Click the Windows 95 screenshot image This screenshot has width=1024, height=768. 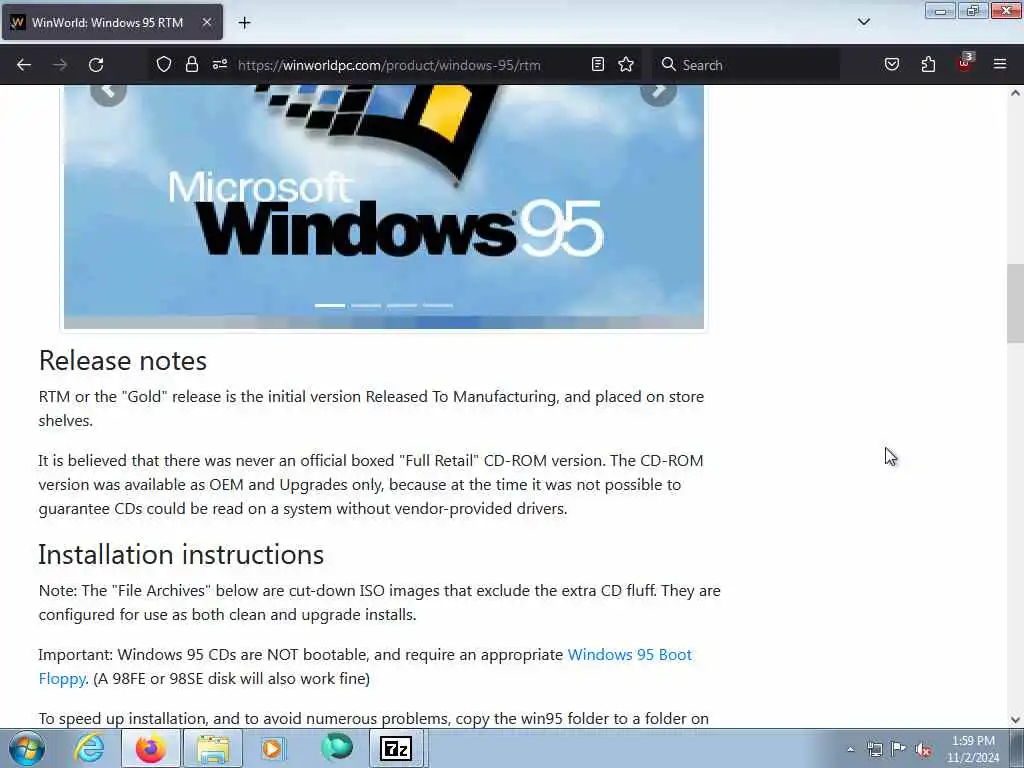[384, 206]
